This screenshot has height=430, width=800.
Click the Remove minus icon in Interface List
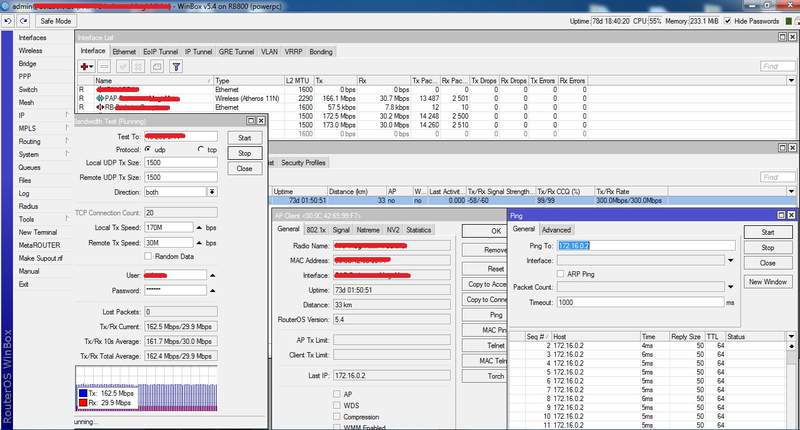(x=106, y=66)
